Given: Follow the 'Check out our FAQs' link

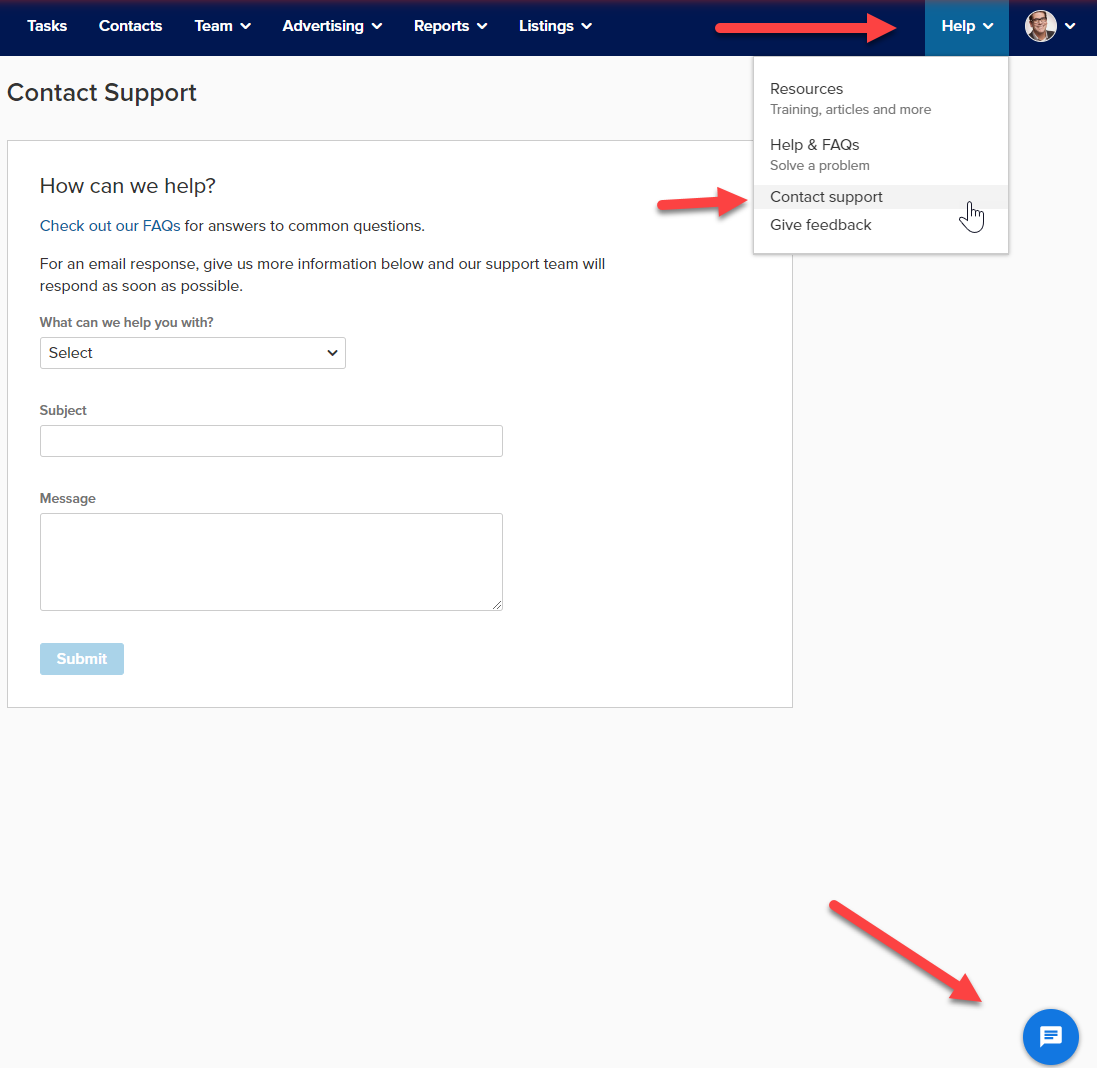Looking at the screenshot, I should coord(110,226).
